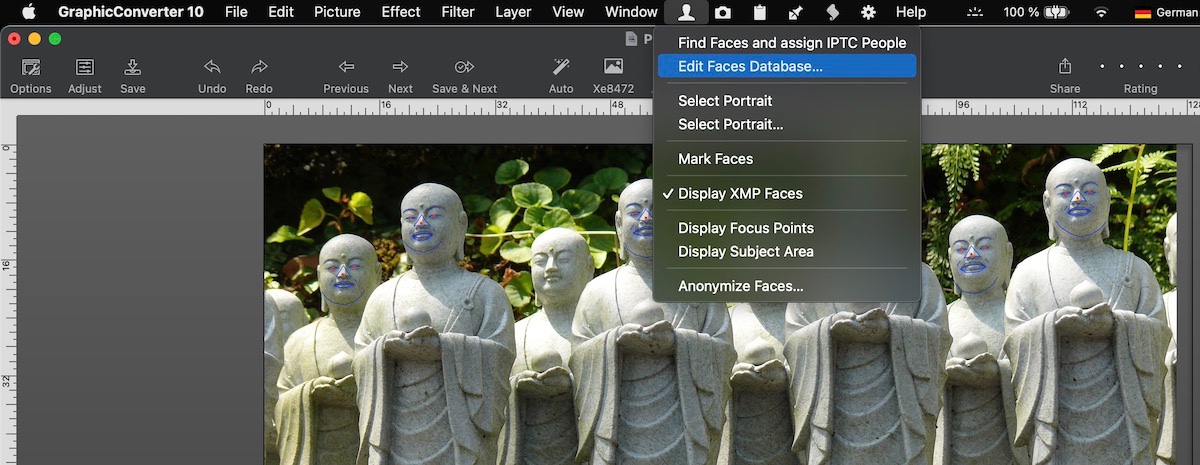1200x465 pixels.
Task: Select Anonymize Faces from menu
Action: (x=740, y=286)
